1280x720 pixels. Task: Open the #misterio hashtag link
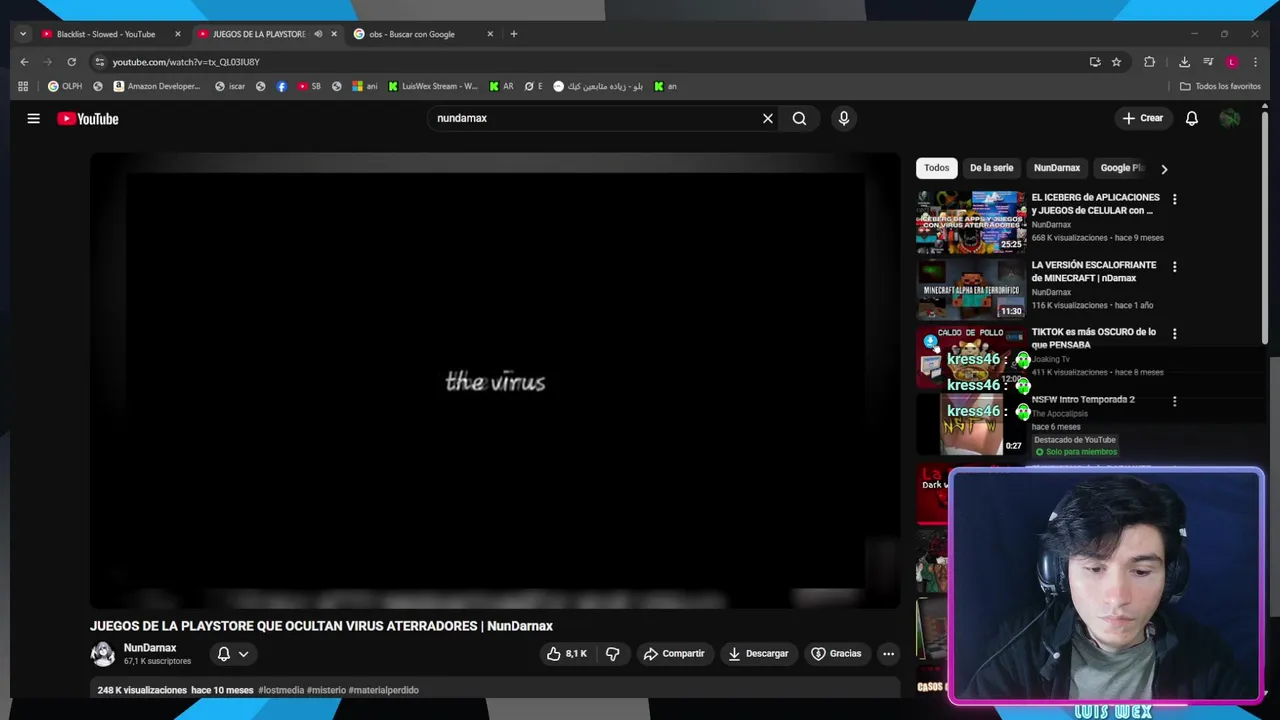326,690
